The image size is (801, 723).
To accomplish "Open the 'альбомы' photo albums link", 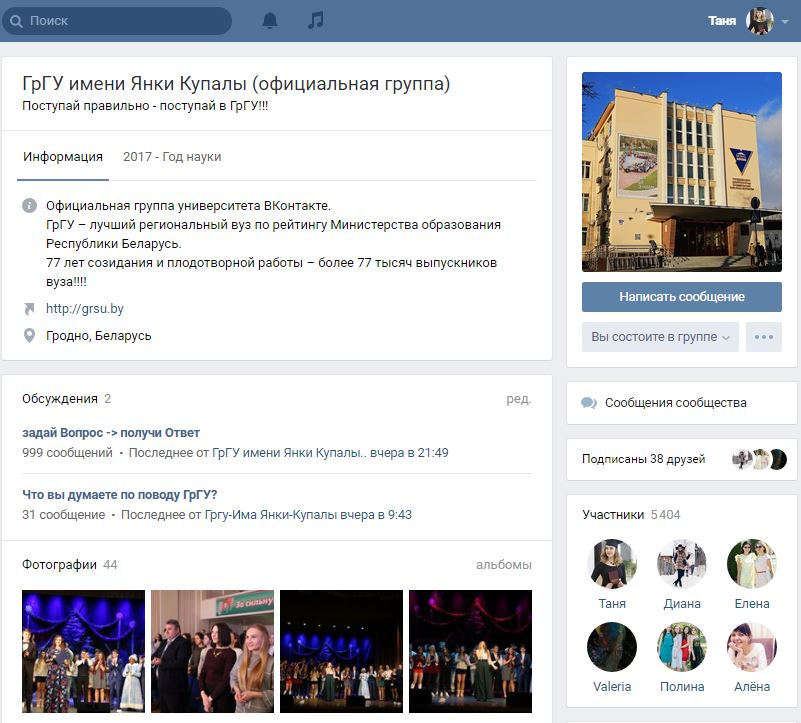I will [504, 565].
